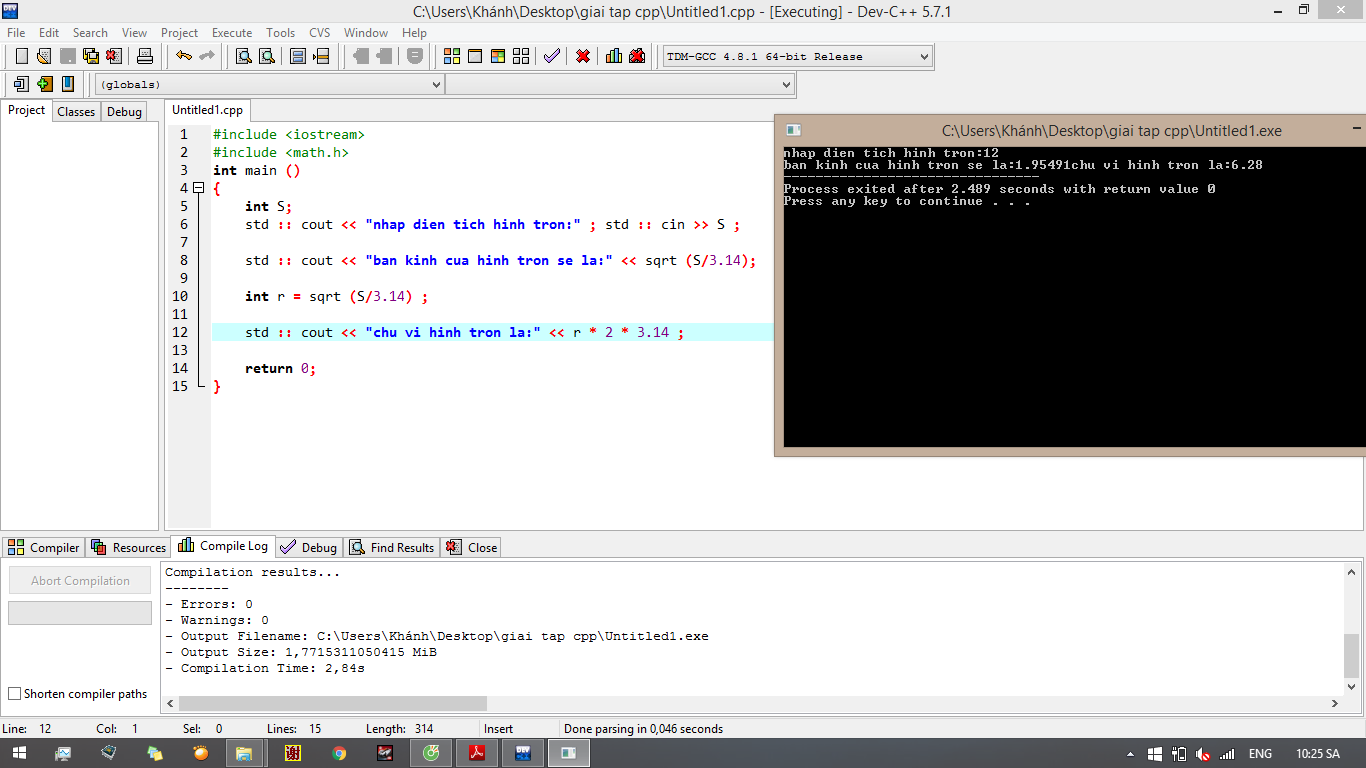Click the Run icon in the toolbar
Screen dimensions: 1366x768
point(475,56)
